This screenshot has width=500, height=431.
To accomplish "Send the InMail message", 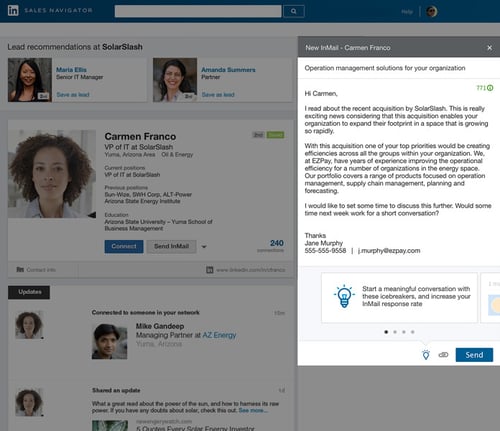I will point(474,355).
